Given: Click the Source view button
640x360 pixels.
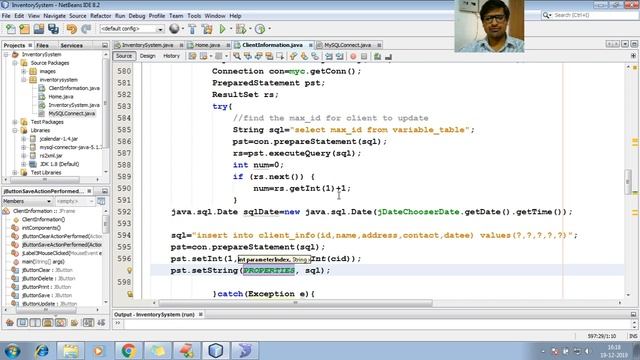Looking at the screenshot, I should coord(124,56).
